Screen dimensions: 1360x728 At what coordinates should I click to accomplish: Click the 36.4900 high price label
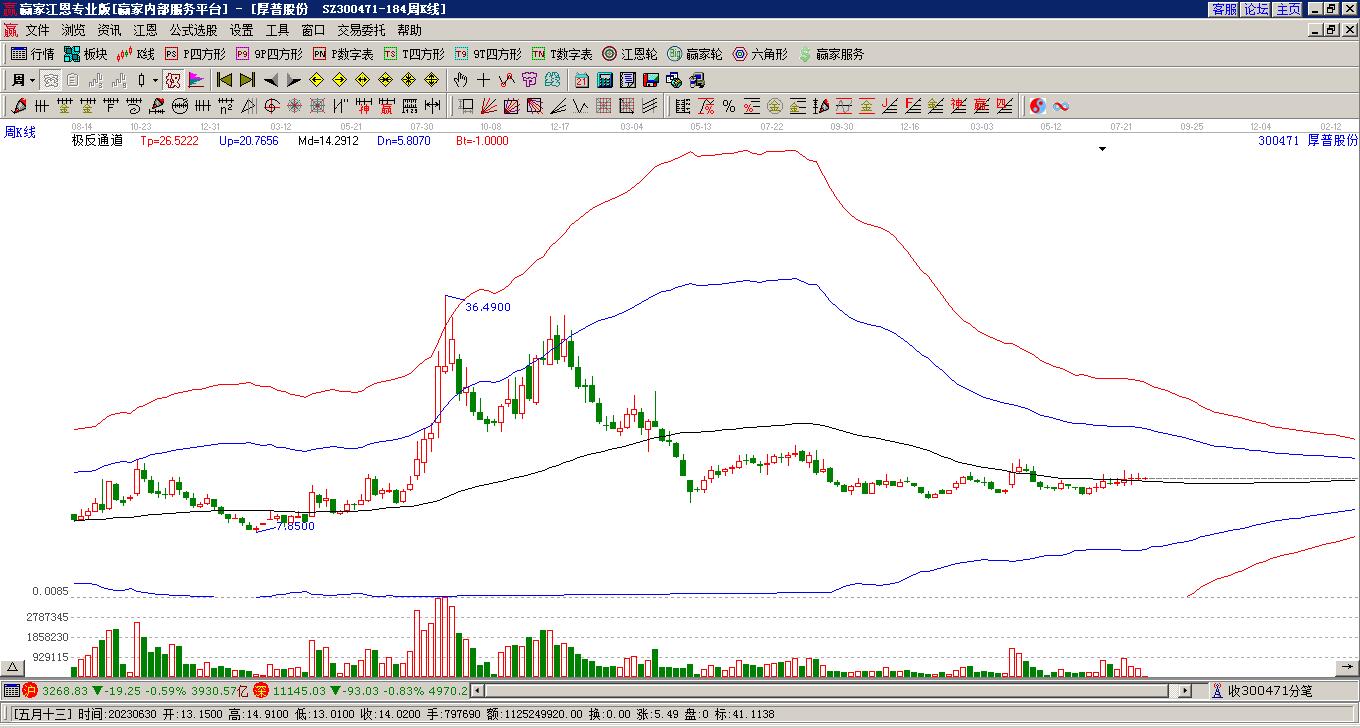488,307
